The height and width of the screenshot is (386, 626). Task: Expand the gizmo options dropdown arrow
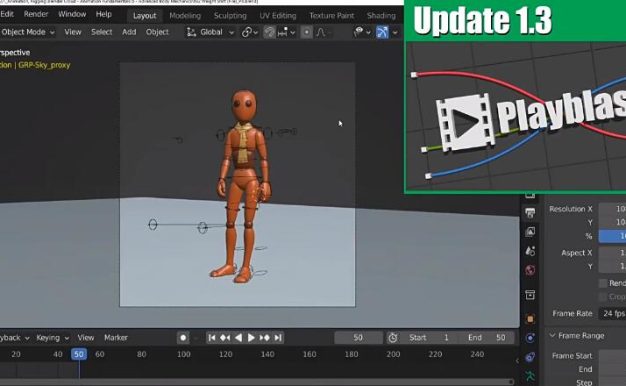click(395, 33)
